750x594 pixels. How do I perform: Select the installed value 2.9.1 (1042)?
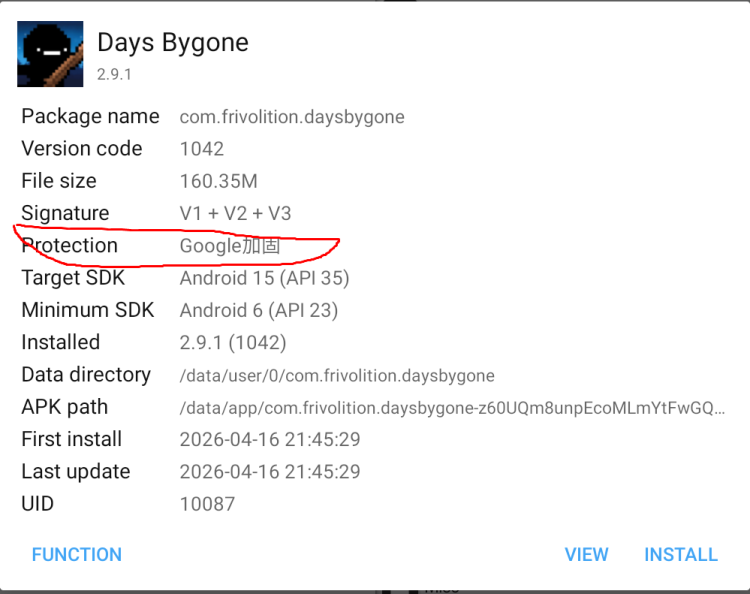point(233,343)
